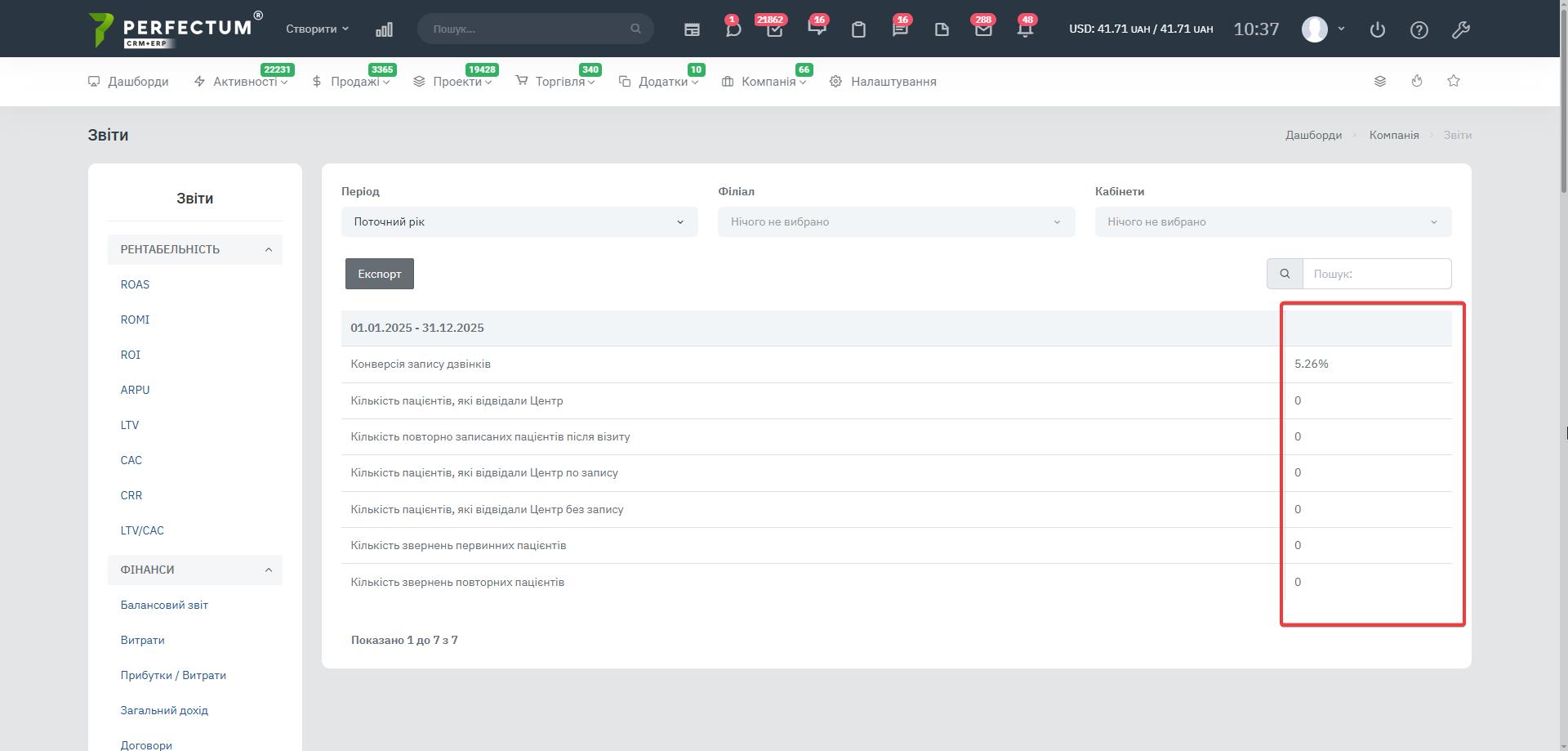Screen dimensions: 1568x751
Task: Click the Експорт button
Action: point(380,274)
